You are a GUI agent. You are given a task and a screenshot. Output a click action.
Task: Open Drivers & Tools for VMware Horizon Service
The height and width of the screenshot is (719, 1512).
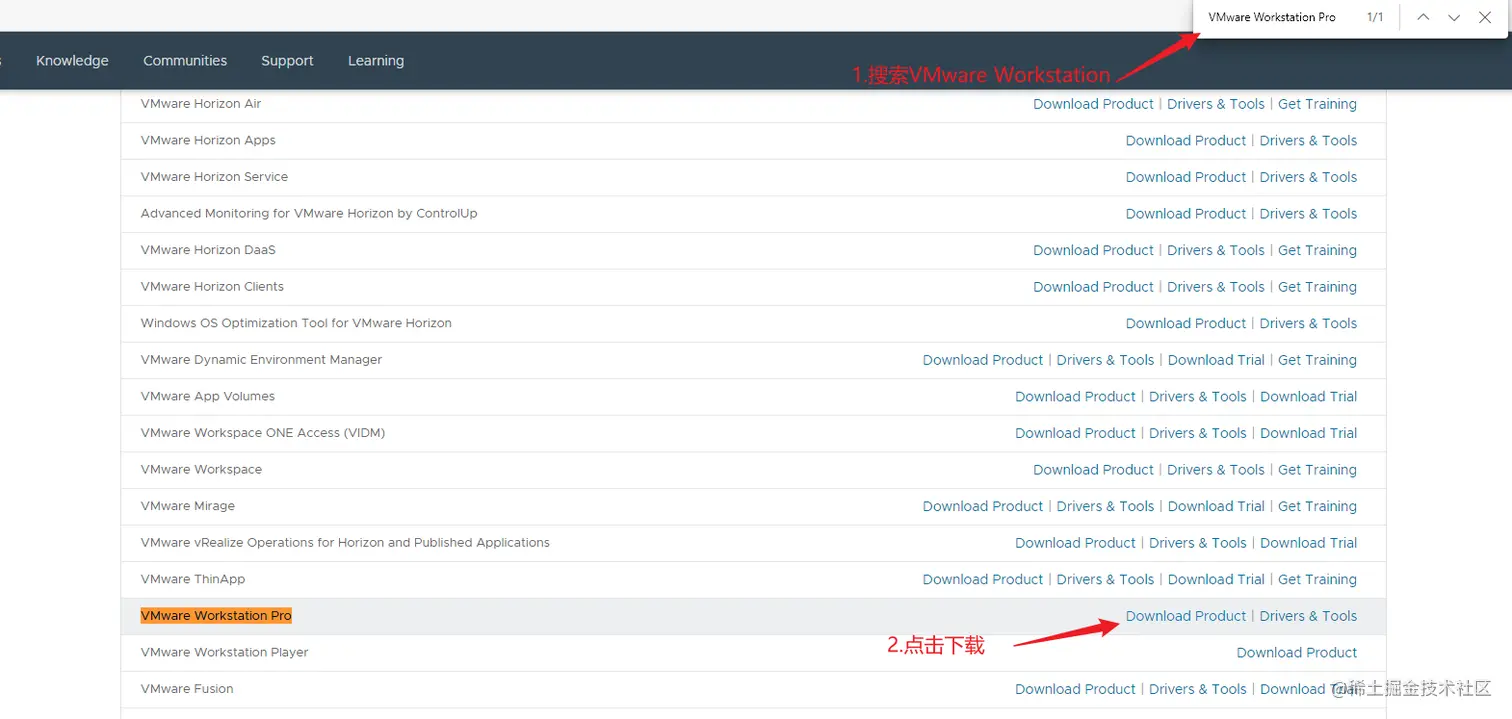point(1308,177)
